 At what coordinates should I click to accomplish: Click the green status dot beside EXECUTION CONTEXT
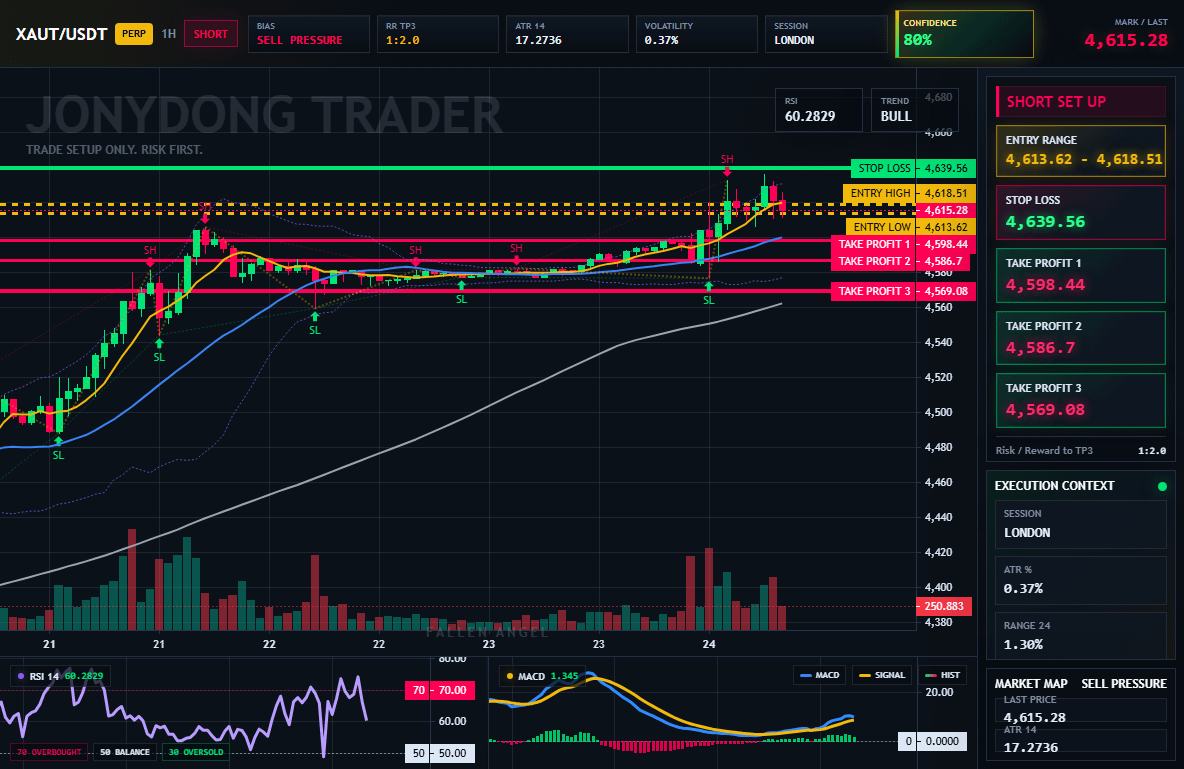[x=1162, y=486]
